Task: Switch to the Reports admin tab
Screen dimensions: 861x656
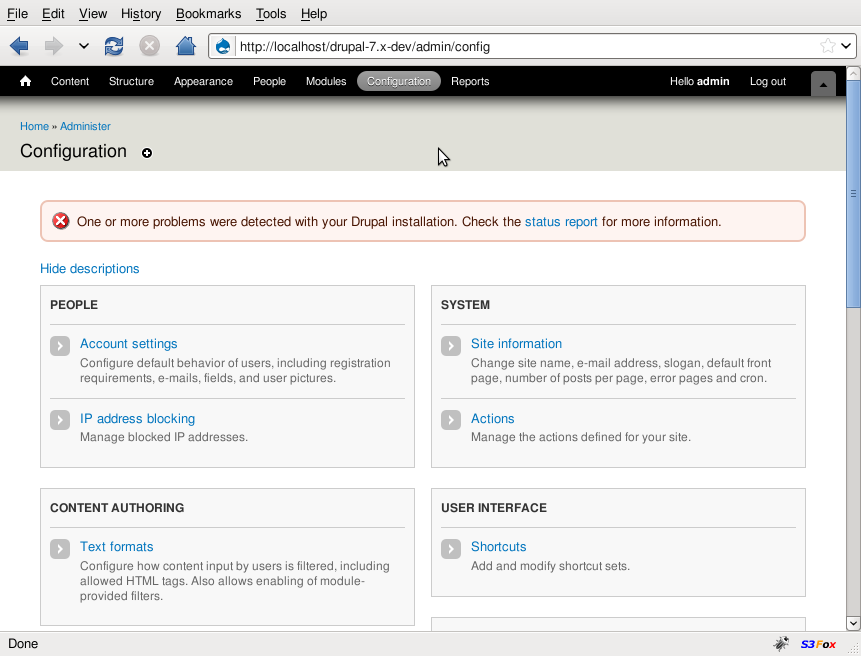Action: point(470,82)
